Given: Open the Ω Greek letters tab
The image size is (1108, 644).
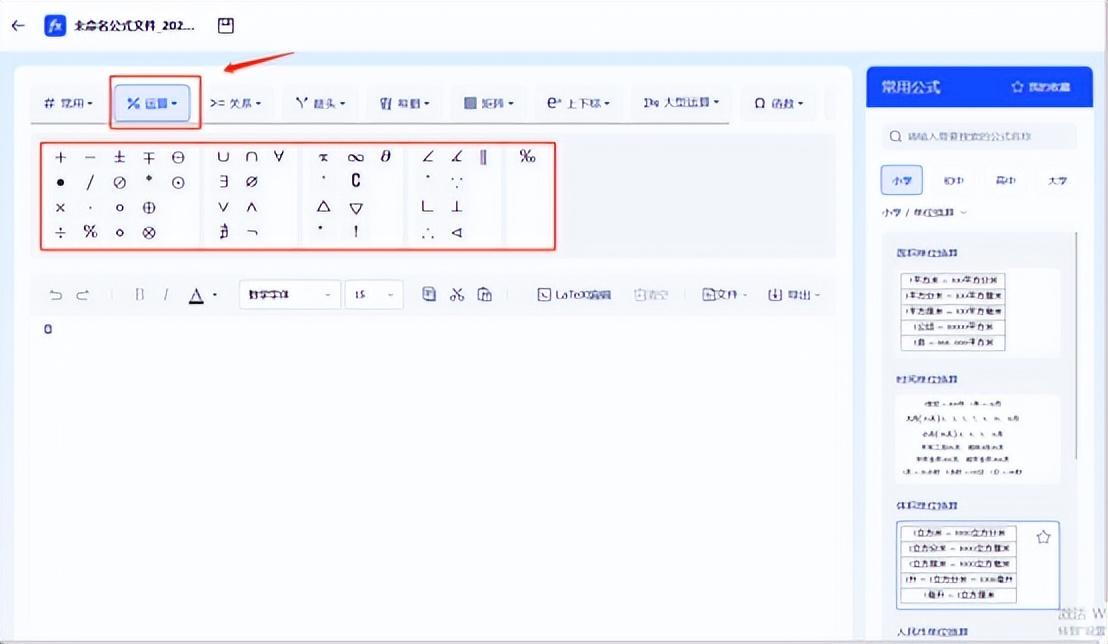Looking at the screenshot, I should (x=779, y=103).
